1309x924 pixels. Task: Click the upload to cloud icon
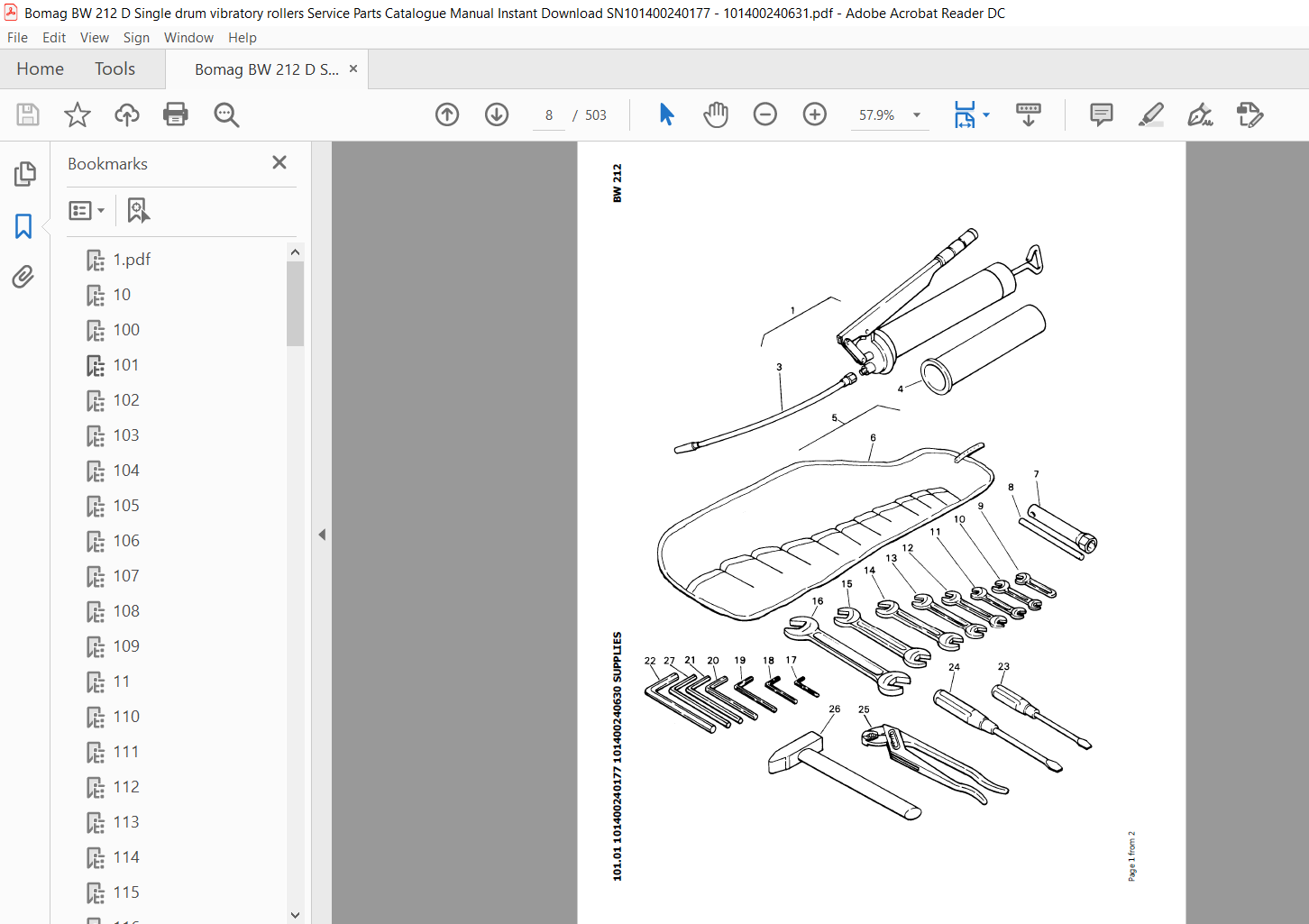(127, 114)
